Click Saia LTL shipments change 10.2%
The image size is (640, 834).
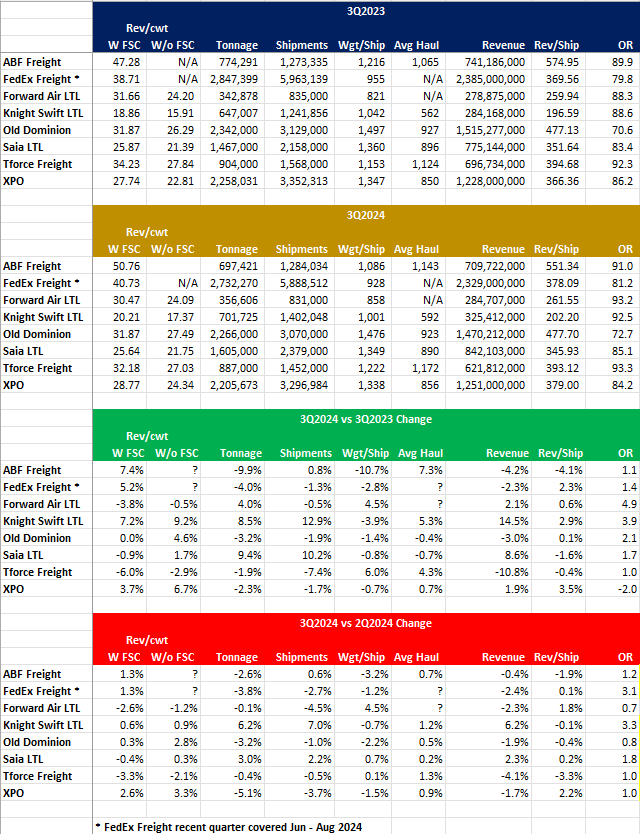(317, 555)
